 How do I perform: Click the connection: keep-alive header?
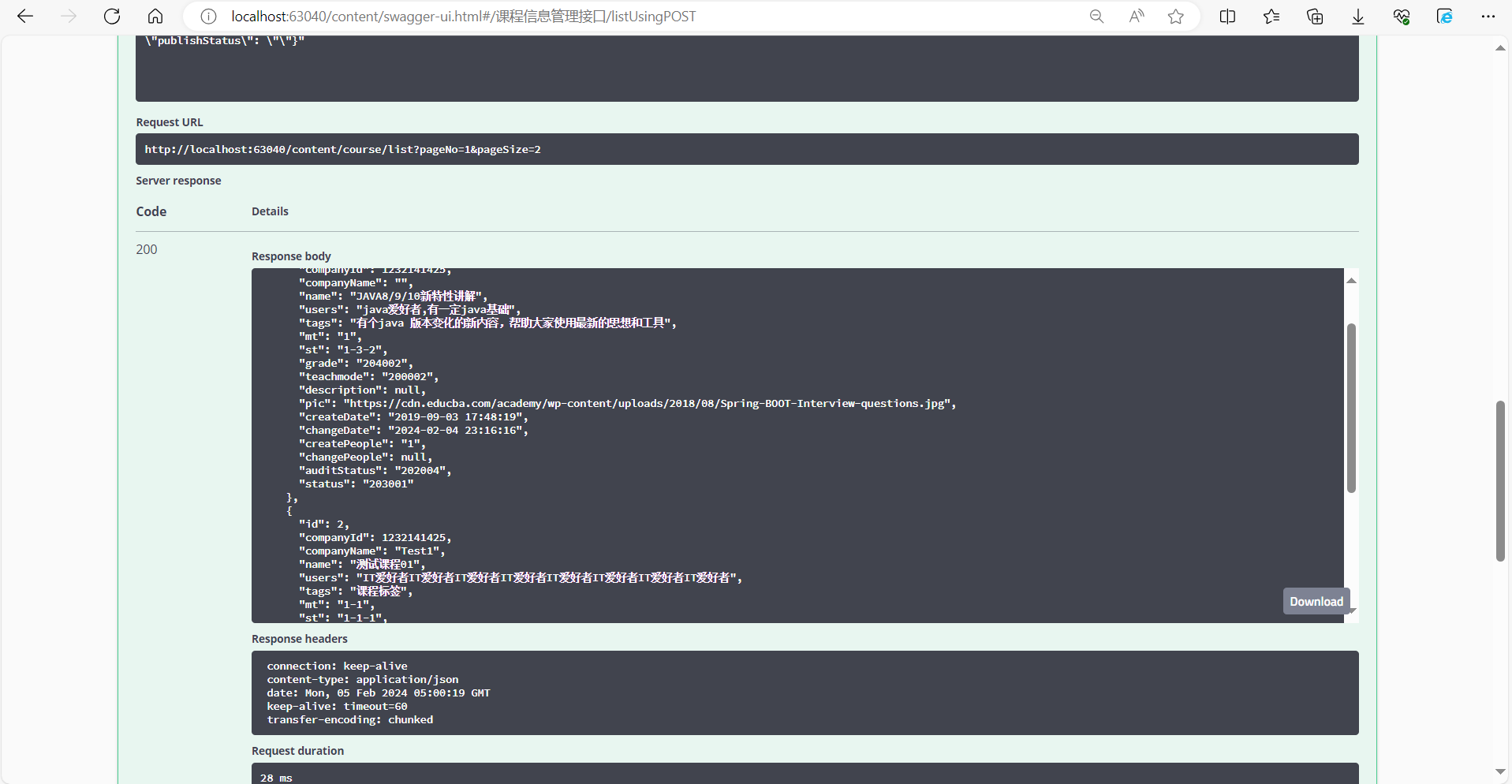337,666
